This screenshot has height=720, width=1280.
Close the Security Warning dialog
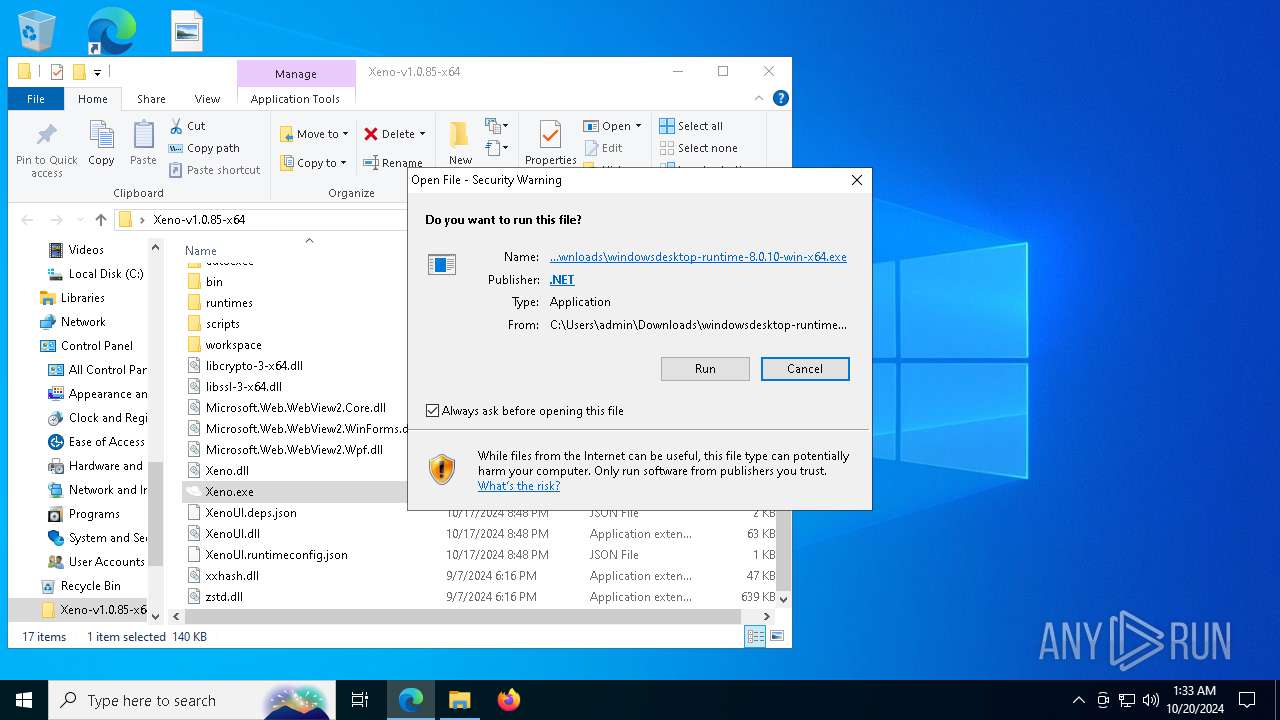(x=856, y=180)
